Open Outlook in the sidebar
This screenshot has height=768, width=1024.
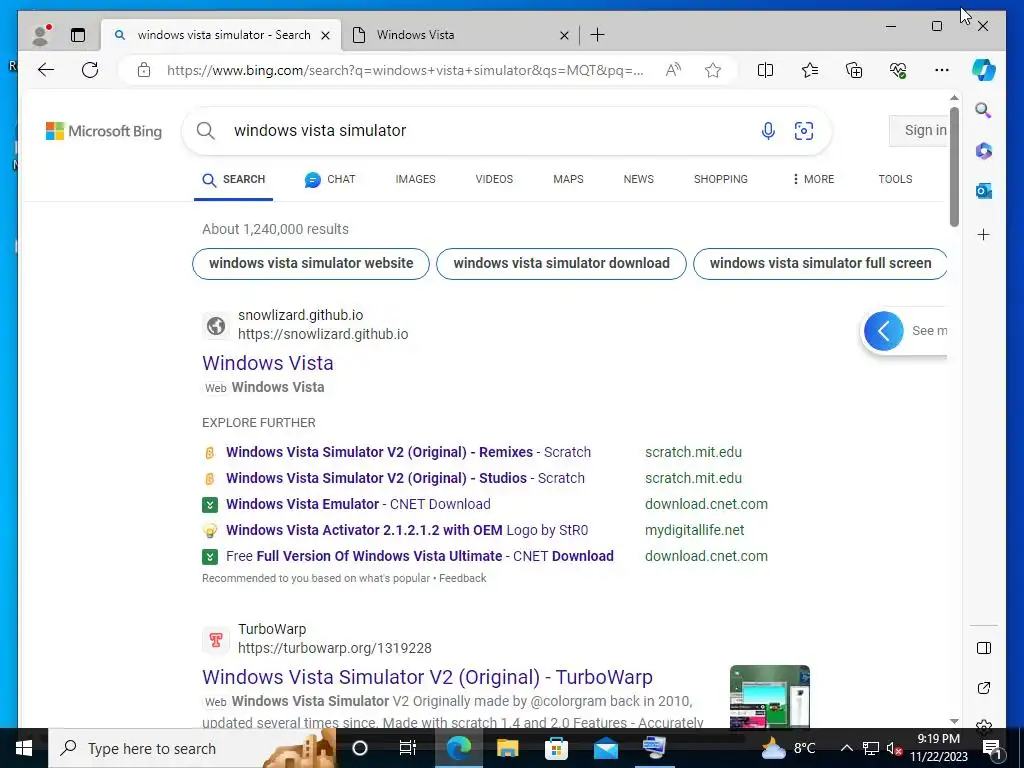pos(984,191)
